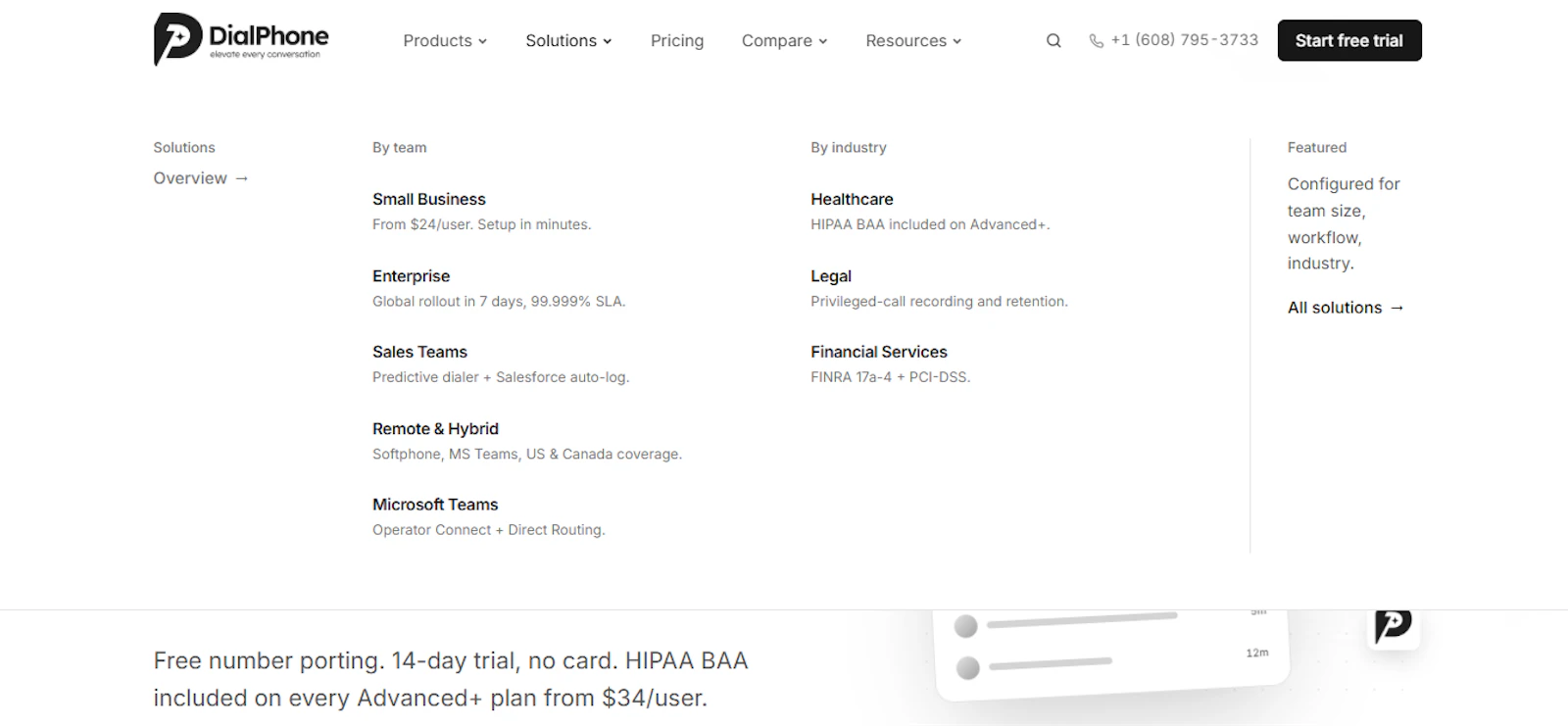
Task: Expand the Compare dropdown
Action: click(784, 40)
